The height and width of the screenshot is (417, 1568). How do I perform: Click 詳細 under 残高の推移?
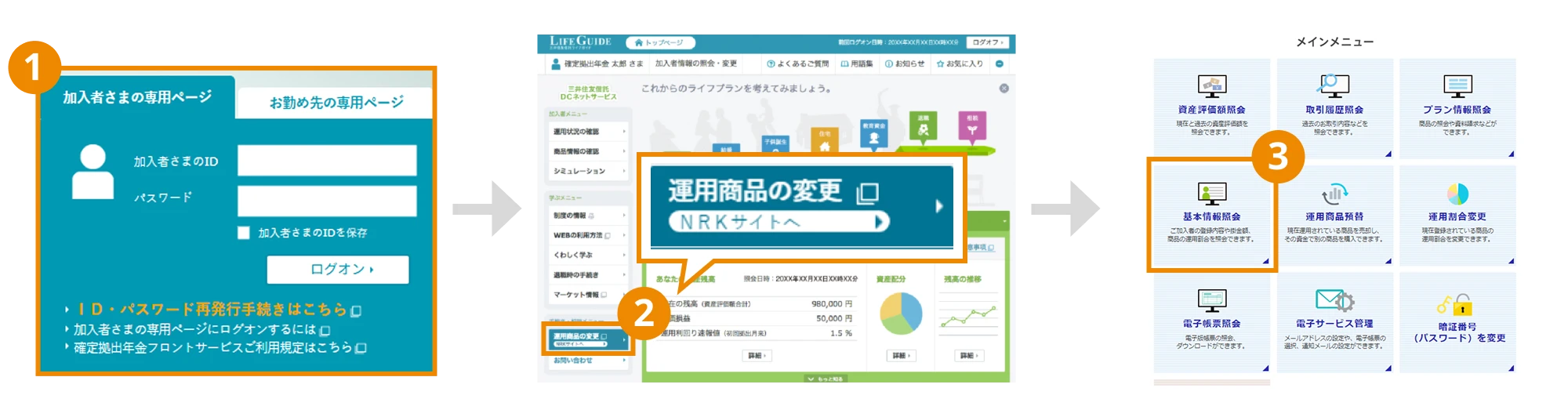pyautogui.click(x=969, y=356)
